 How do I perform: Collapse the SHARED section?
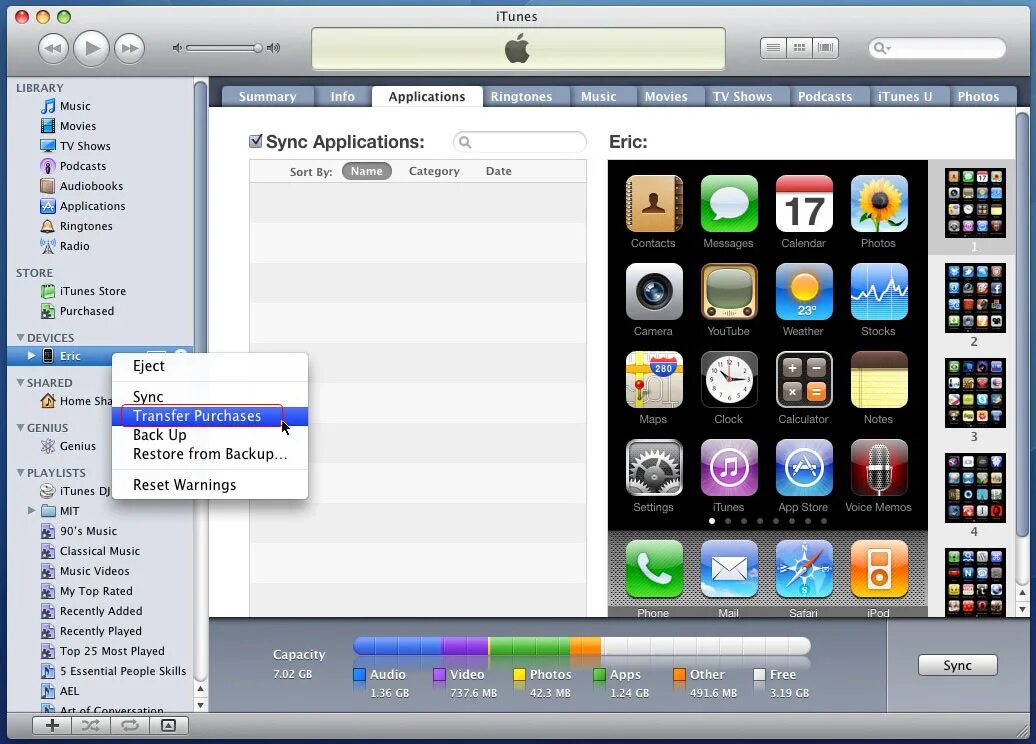(20, 383)
